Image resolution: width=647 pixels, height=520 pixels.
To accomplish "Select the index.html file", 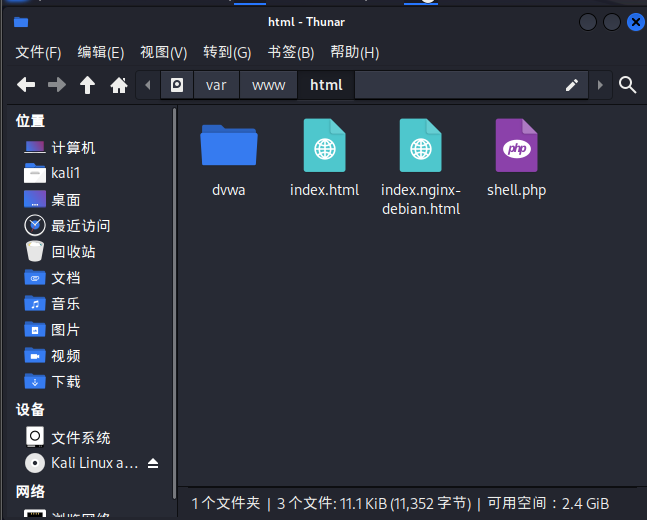I will [324, 158].
